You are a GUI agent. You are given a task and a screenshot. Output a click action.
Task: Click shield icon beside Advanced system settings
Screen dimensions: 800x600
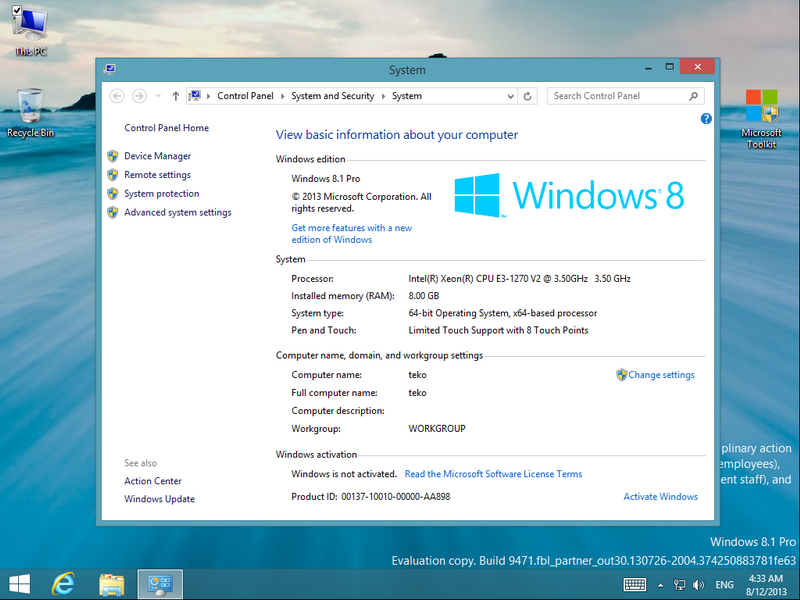point(113,213)
